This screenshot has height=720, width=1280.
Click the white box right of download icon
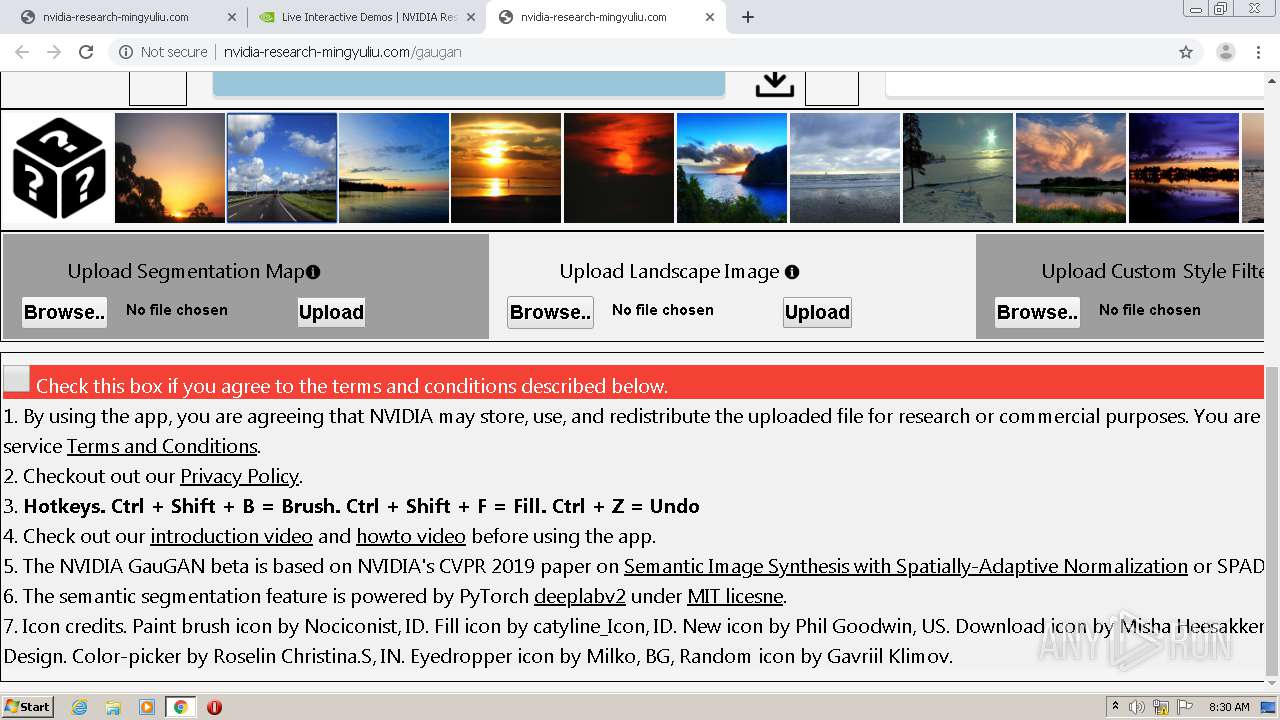[832, 88]
